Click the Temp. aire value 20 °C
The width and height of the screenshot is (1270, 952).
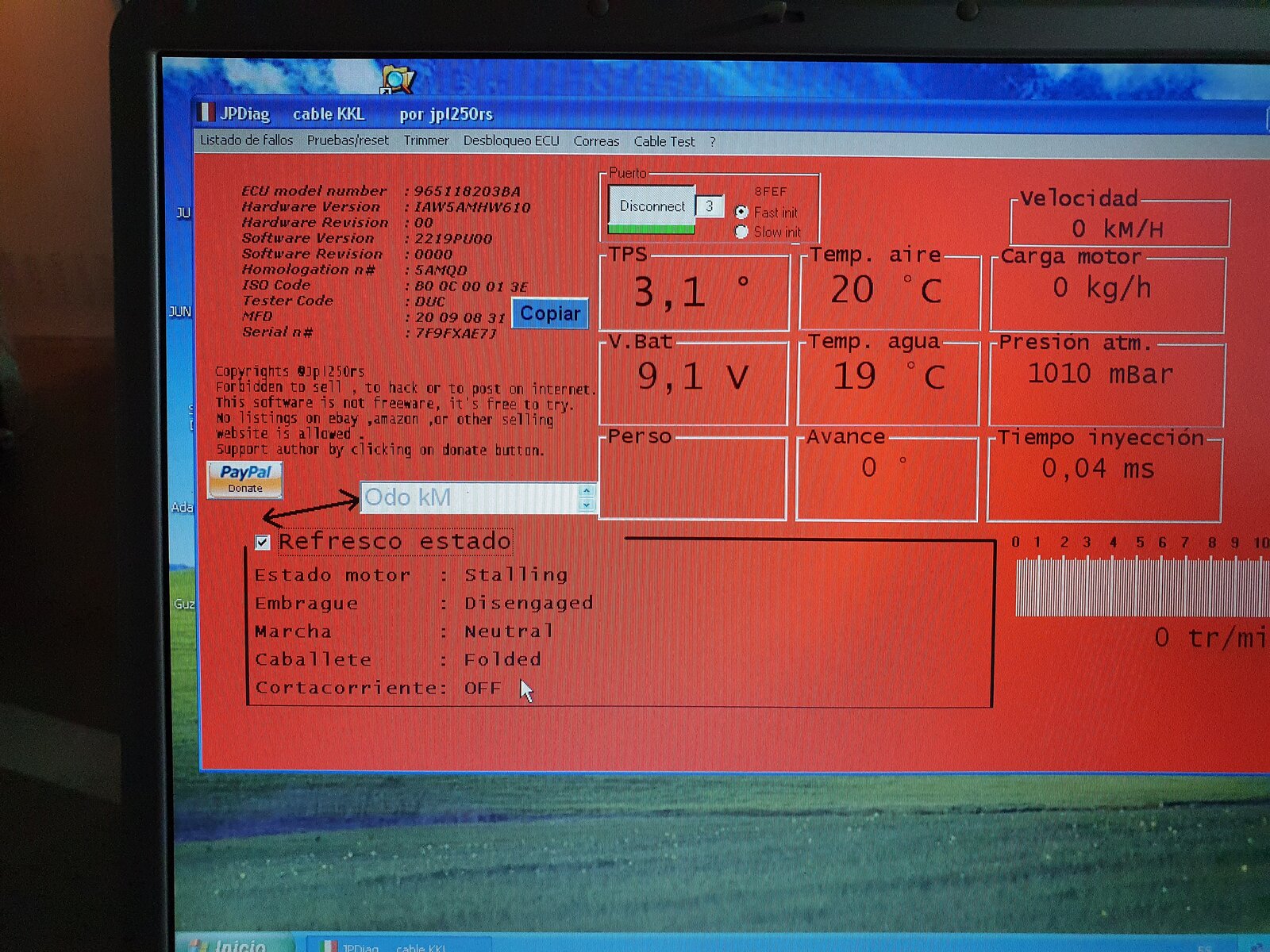pos(886,290)
